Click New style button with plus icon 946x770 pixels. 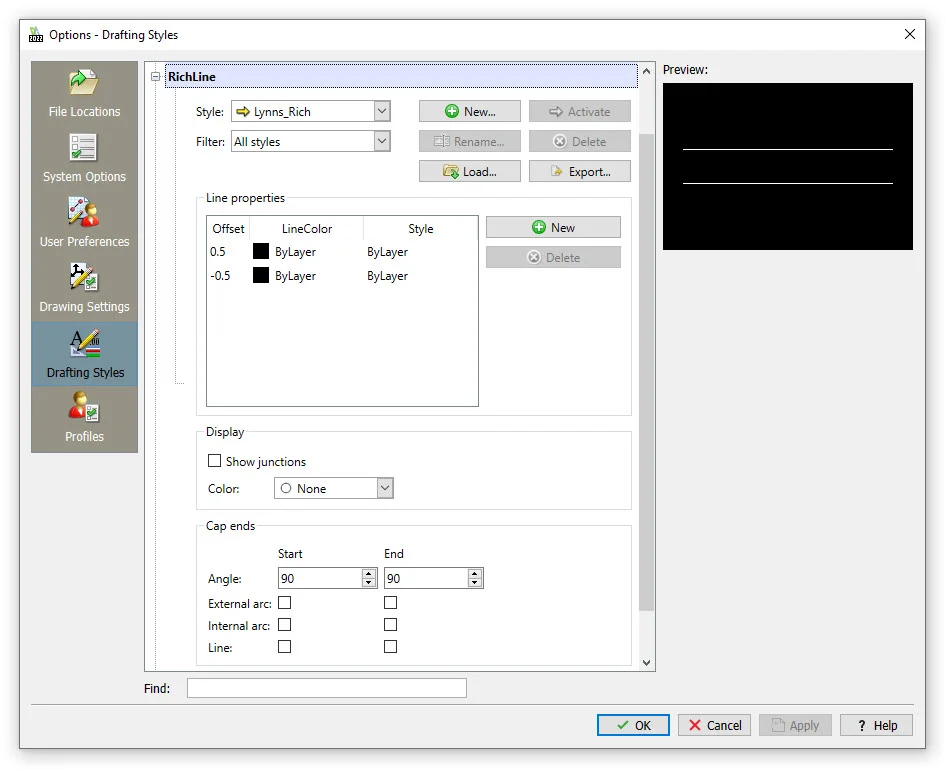point(469,112)
